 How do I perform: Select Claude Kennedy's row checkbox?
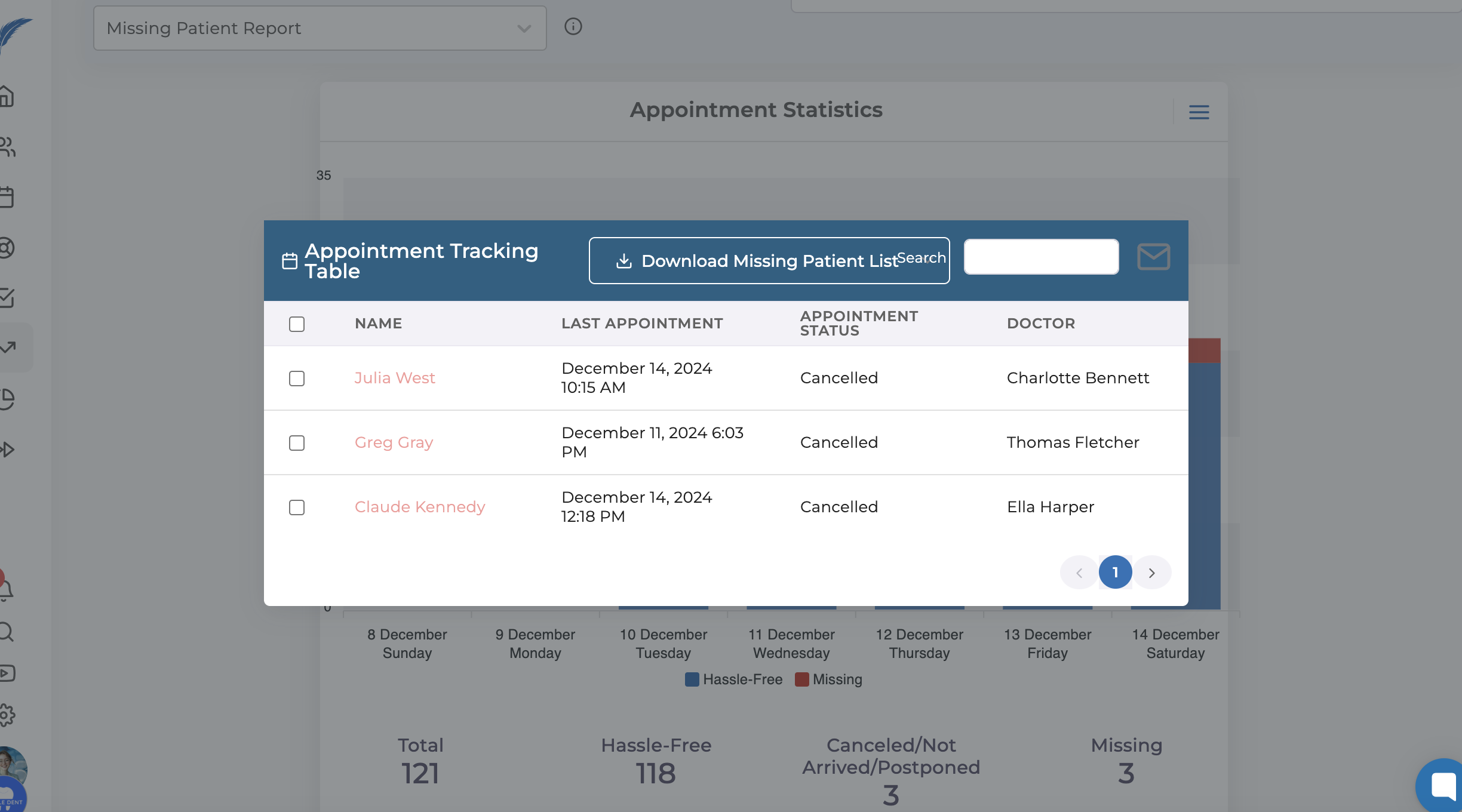(x=297, y=507)
